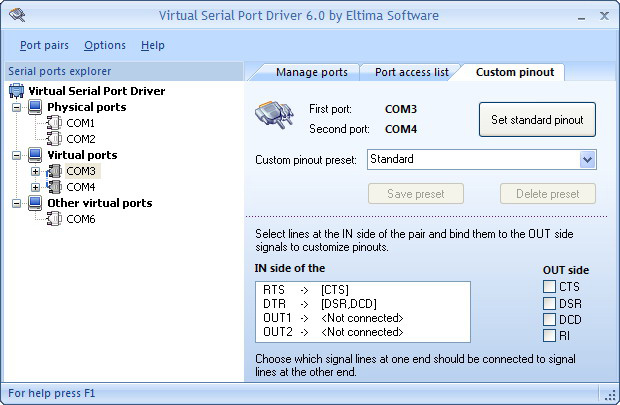Click the Save preset button
620x405 pixels.
416,194
